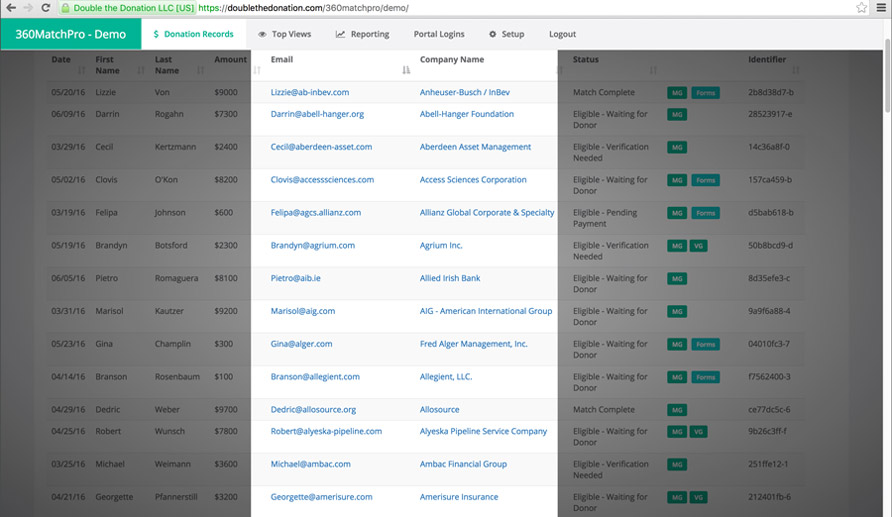Viewport: 892px width, 517px height.
Task: Open AIG - American International Group link
Action: coord(485,311)
